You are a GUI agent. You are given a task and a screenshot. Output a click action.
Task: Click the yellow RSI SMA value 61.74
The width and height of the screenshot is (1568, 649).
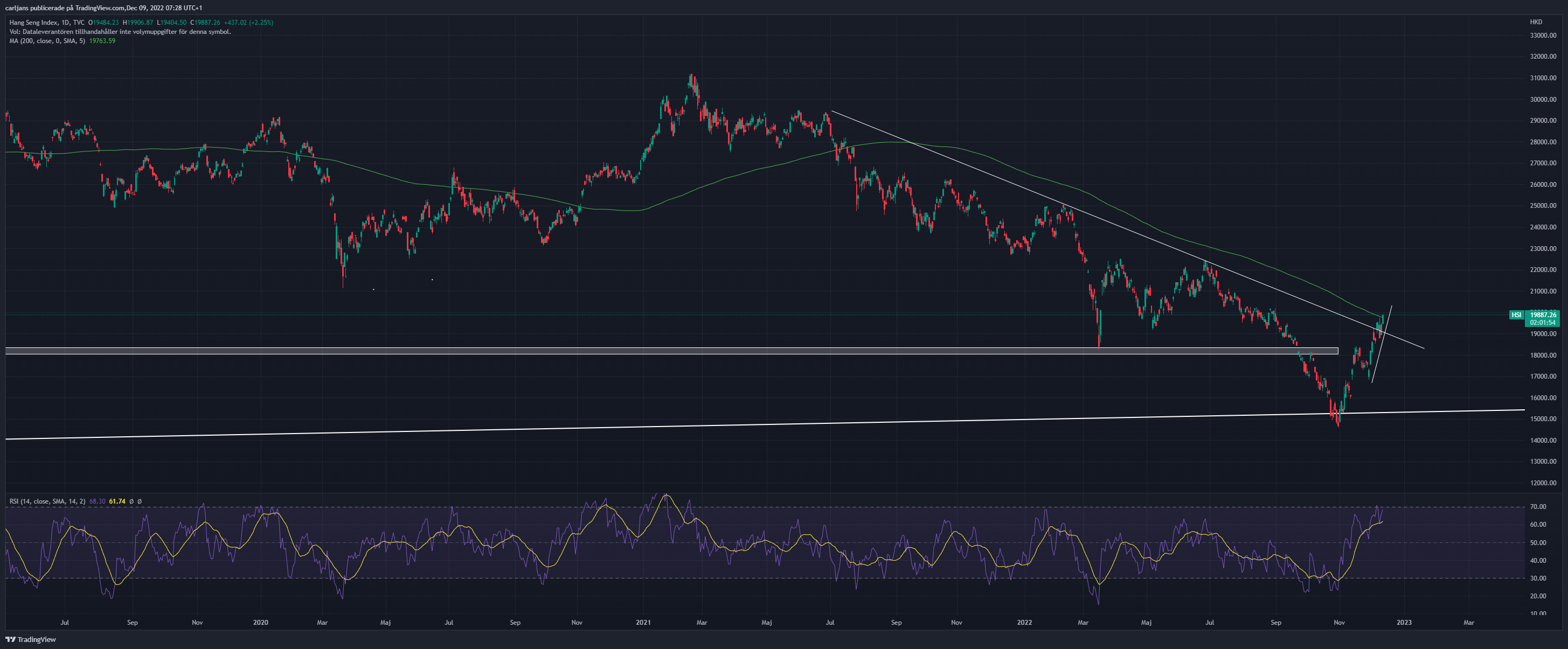(117, 501)
